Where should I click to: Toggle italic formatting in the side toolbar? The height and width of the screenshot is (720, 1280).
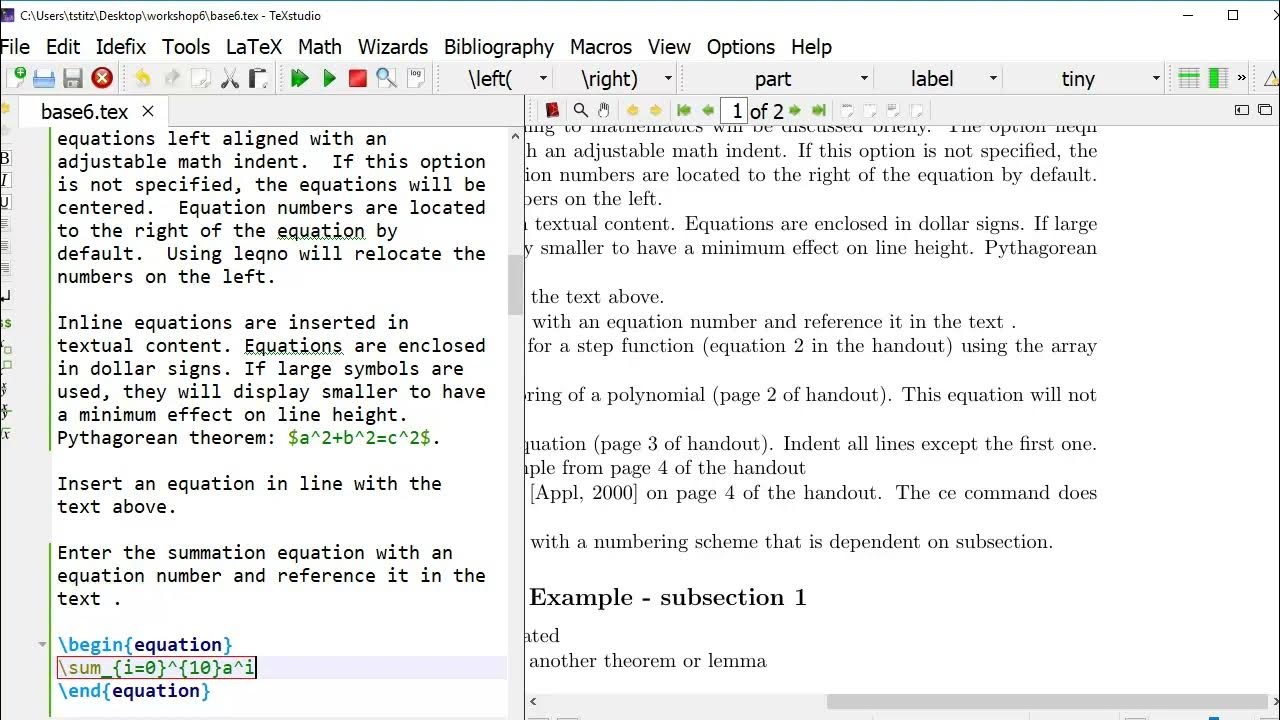pos(5,180)
